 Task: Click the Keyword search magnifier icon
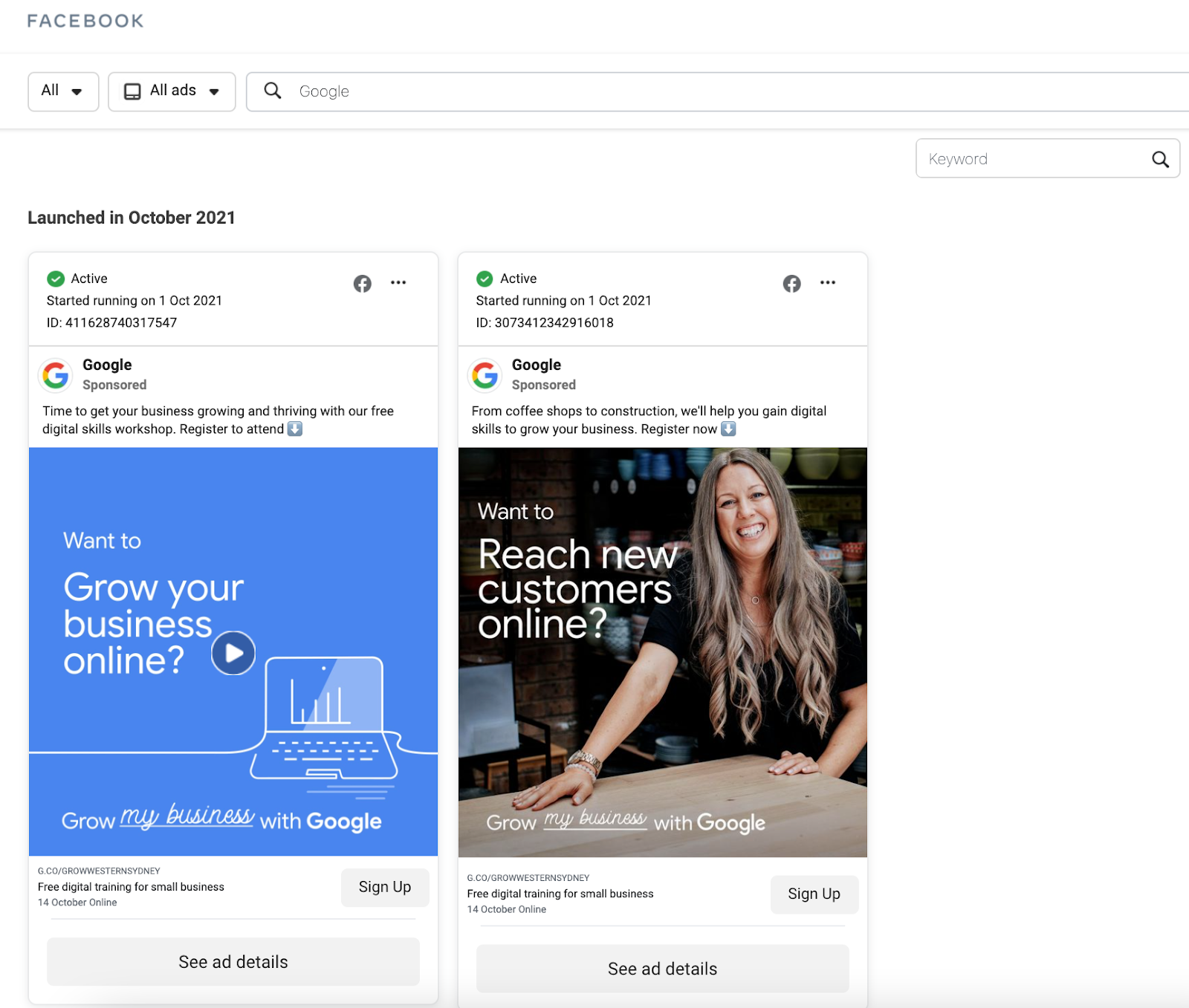pyautogui.click(x=1160, y=159)
